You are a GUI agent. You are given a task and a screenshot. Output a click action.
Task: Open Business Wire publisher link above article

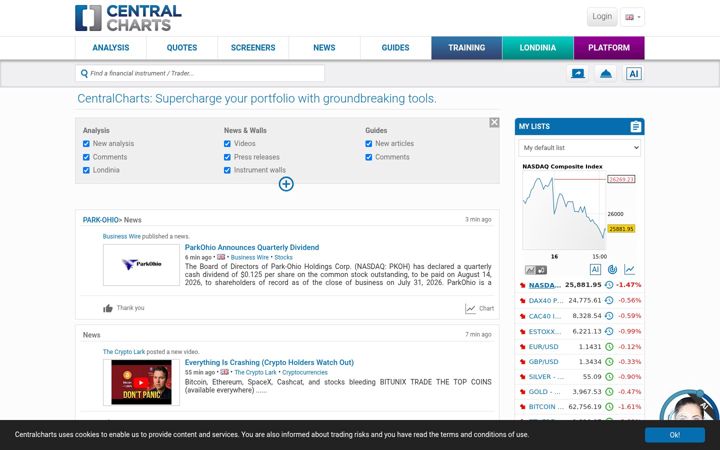tap(122, 236)
